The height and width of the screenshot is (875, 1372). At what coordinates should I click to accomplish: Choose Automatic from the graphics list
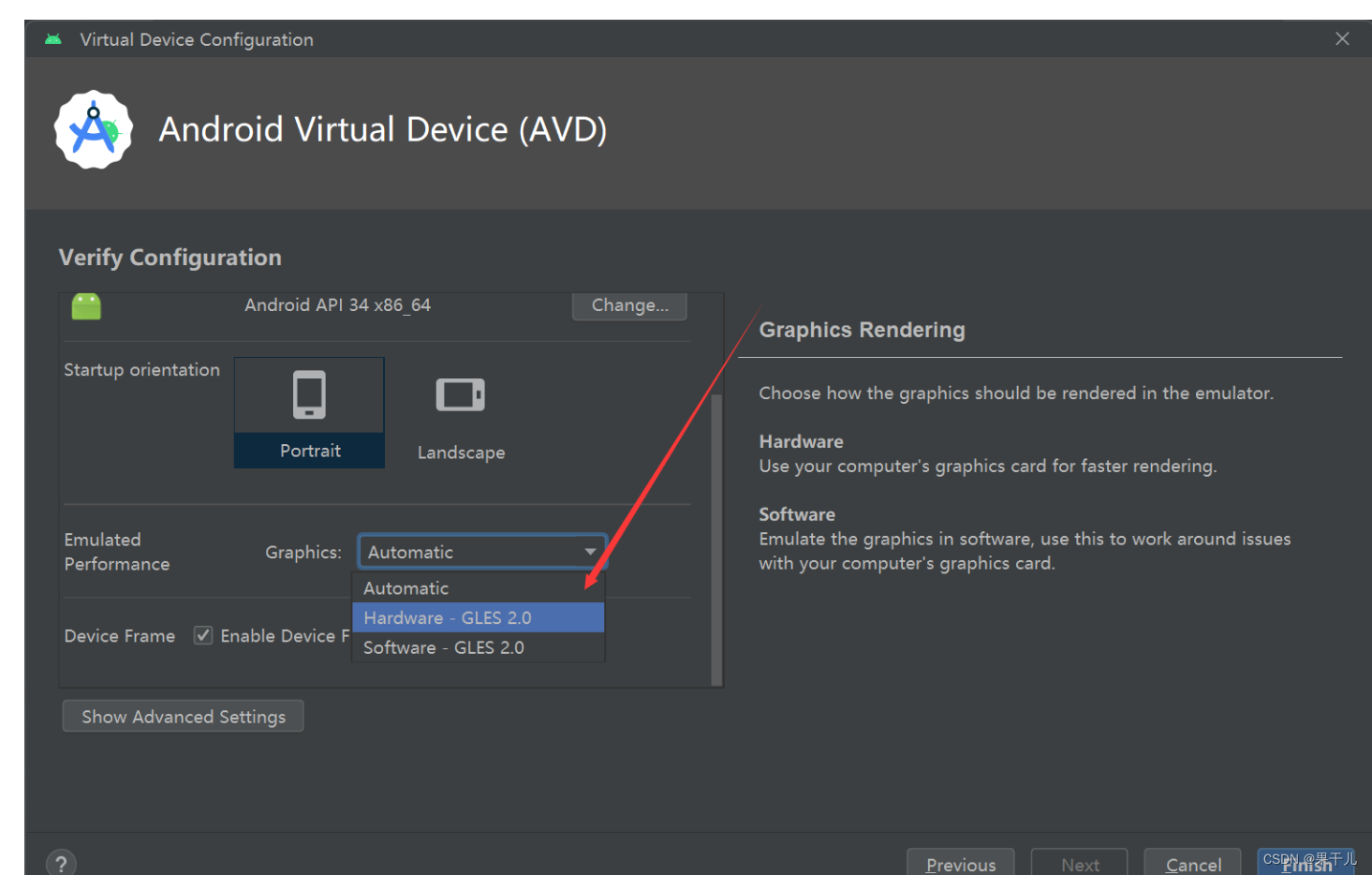[x=479, y=588]
